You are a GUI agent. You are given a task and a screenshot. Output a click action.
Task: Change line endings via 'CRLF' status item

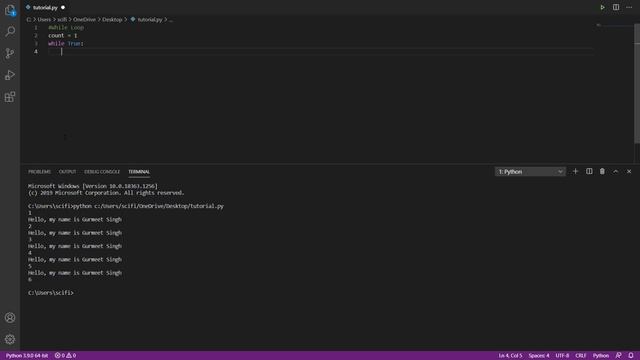pos(580,356)
